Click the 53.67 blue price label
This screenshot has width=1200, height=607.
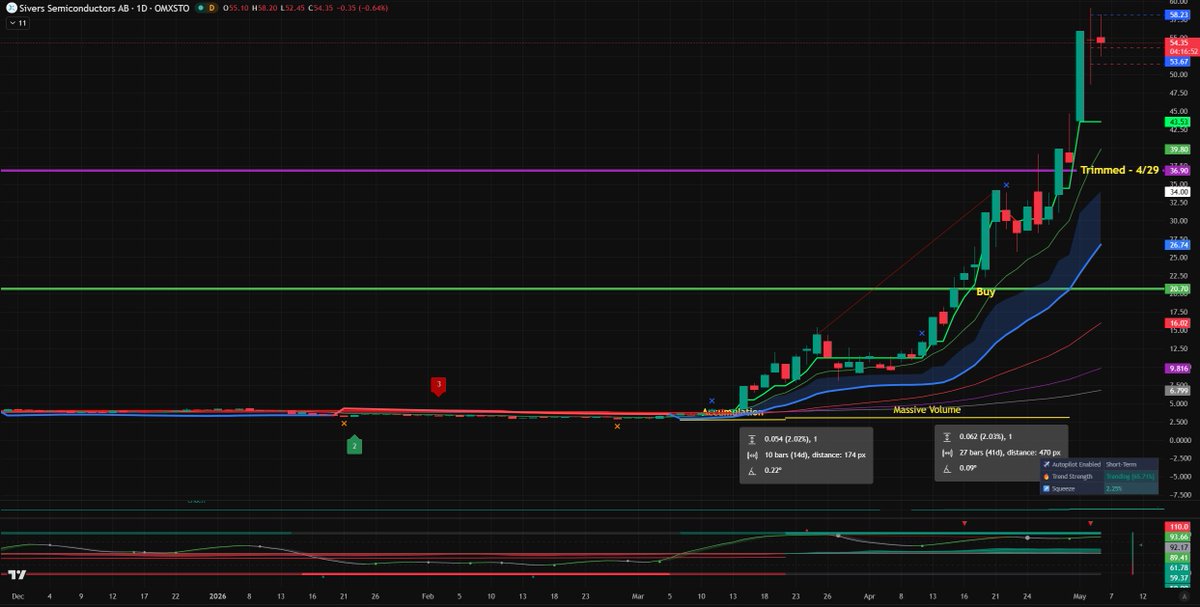click(1176, 62)
